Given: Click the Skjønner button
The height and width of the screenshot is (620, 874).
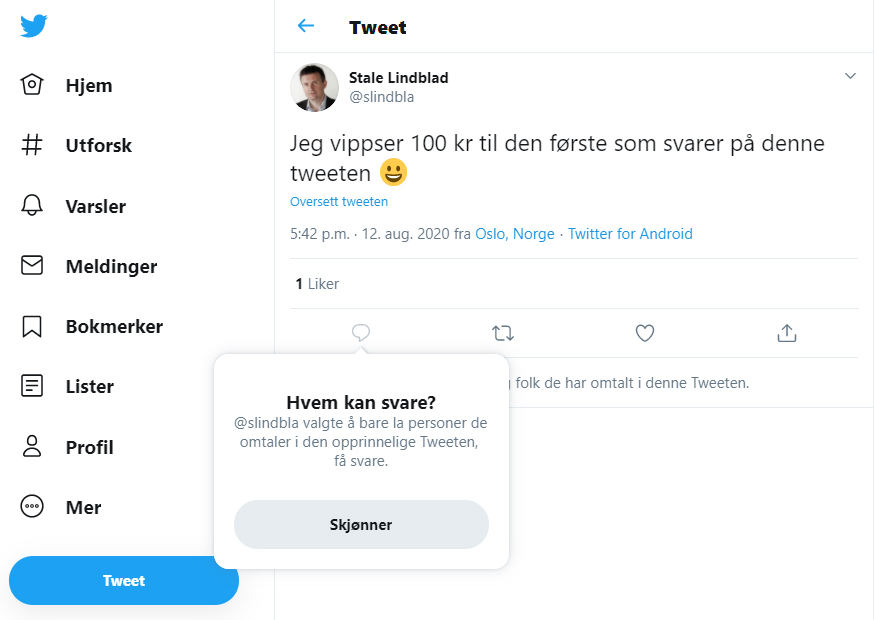Looking at the screenshot, I should (x=361, y=524).
